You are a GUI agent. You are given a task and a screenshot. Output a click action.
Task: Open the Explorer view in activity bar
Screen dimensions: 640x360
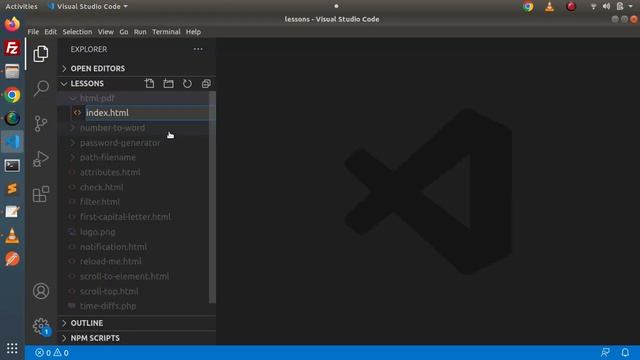[41, 54]
